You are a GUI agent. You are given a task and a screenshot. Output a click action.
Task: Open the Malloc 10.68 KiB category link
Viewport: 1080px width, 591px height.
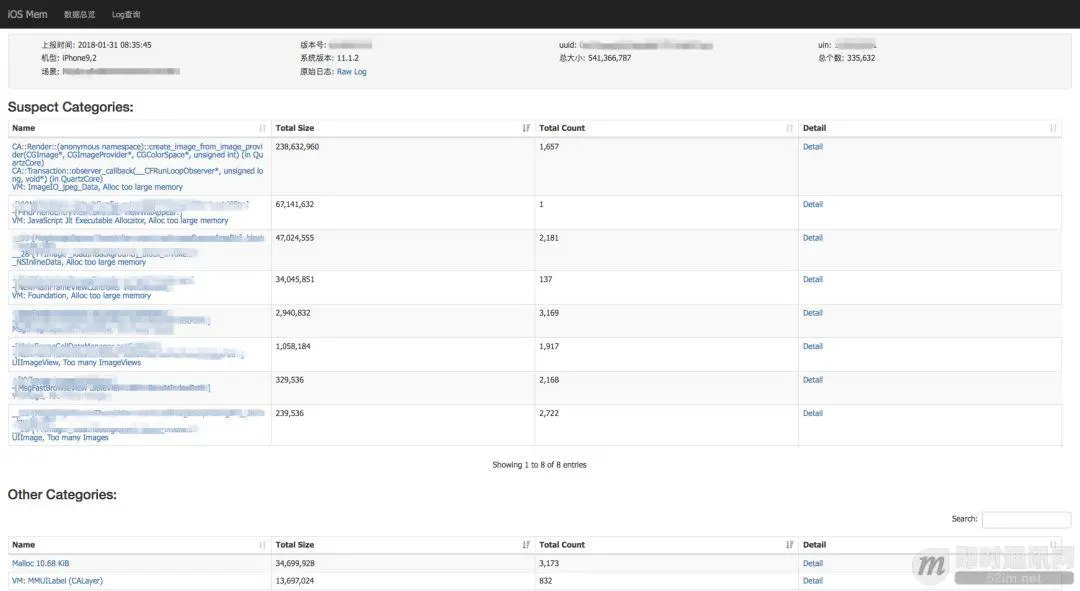click(41, 563)
